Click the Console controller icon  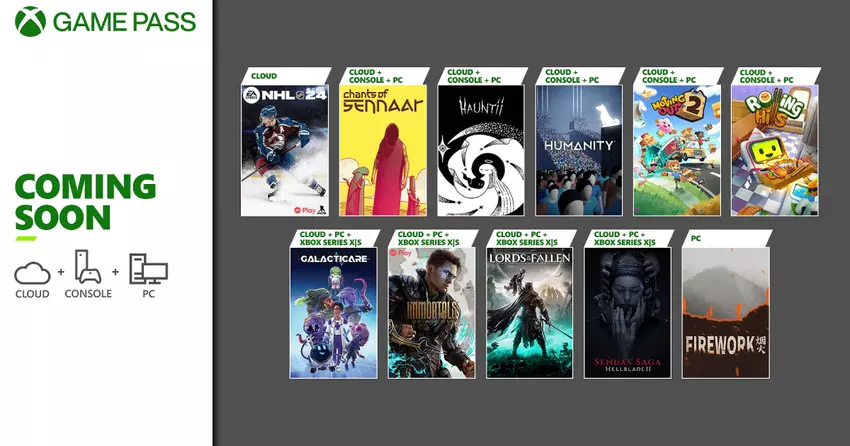88,267
